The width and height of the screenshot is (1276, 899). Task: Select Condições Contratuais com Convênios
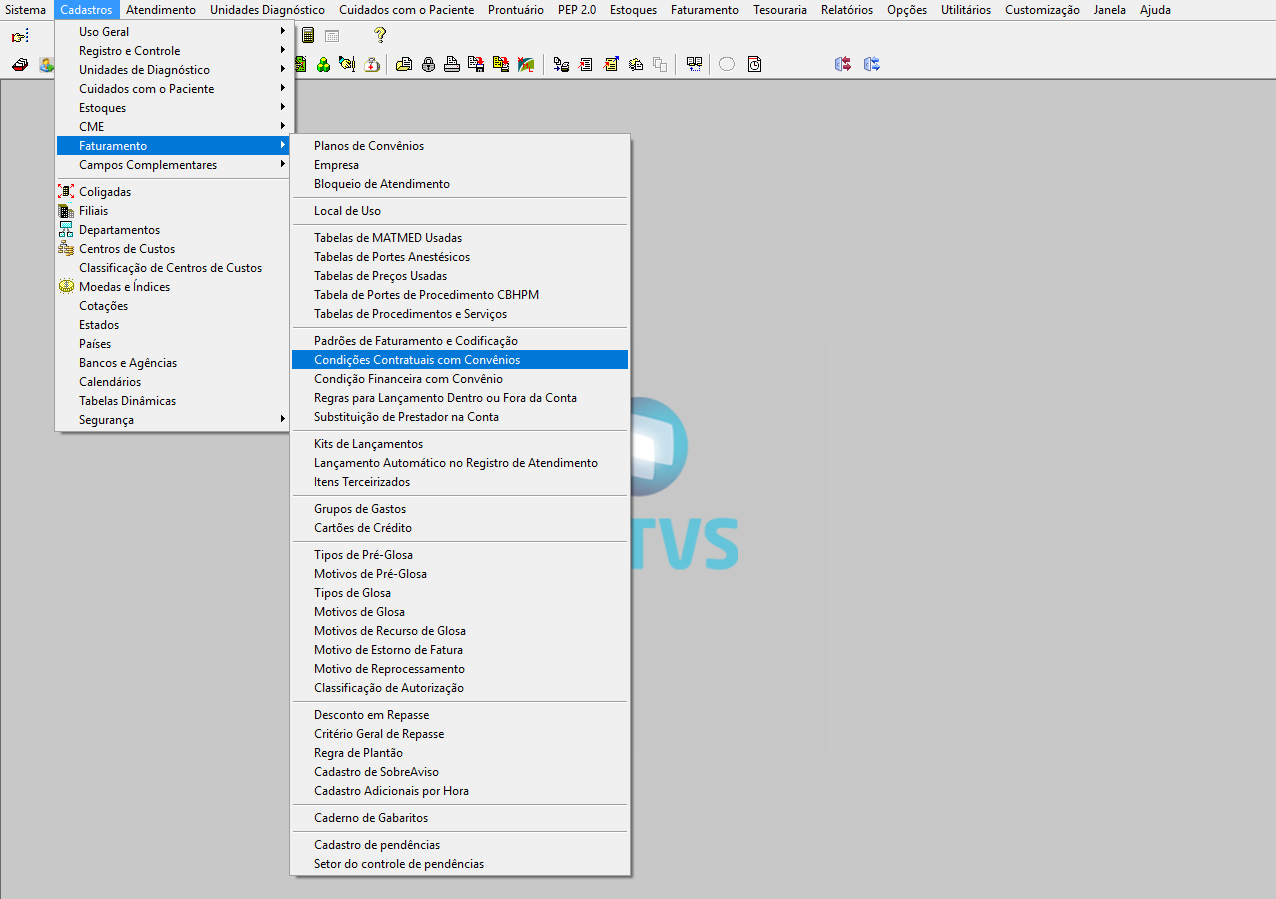click(460, 360)
